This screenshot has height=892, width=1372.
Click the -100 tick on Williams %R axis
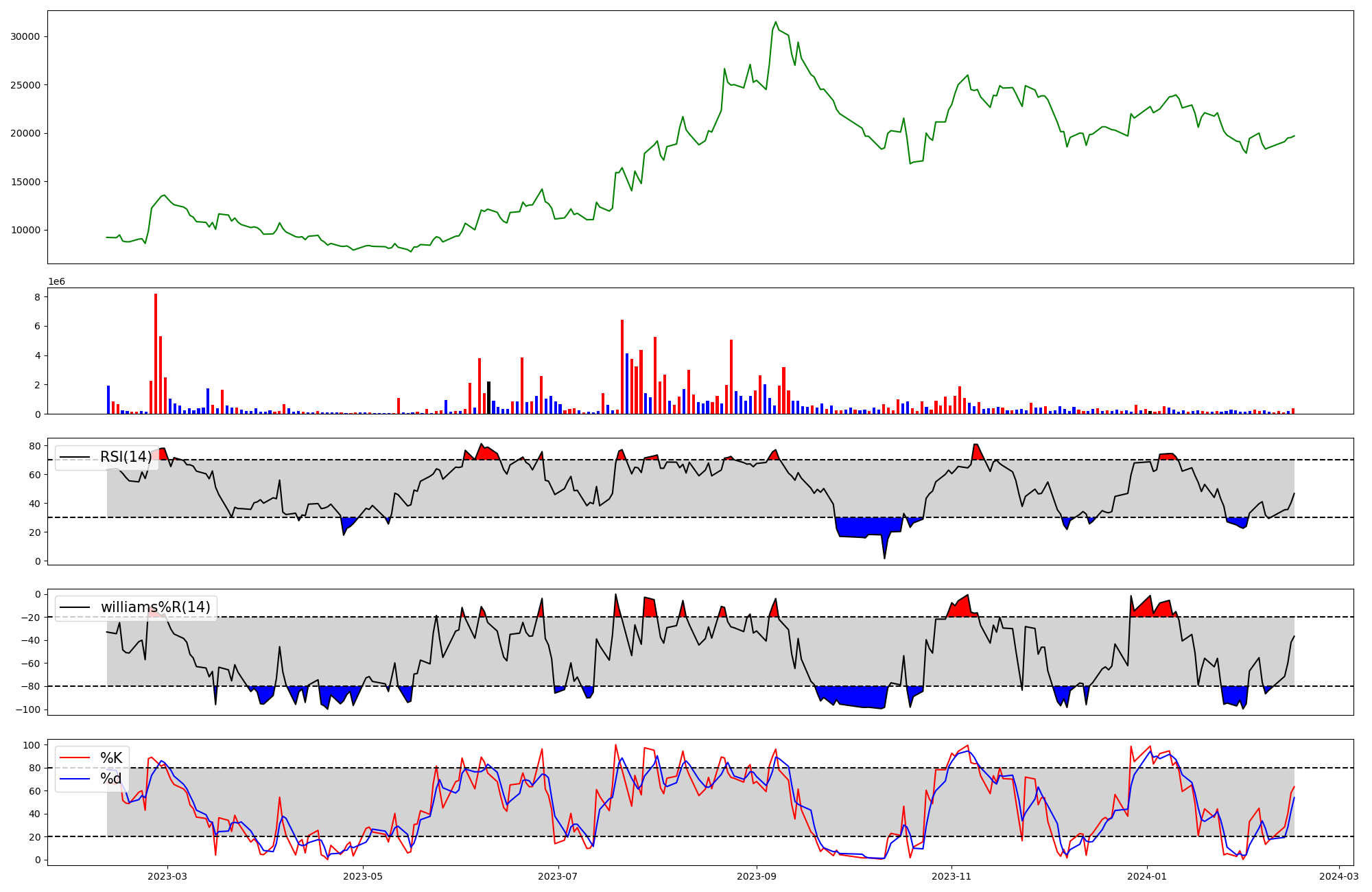[28, 709]
